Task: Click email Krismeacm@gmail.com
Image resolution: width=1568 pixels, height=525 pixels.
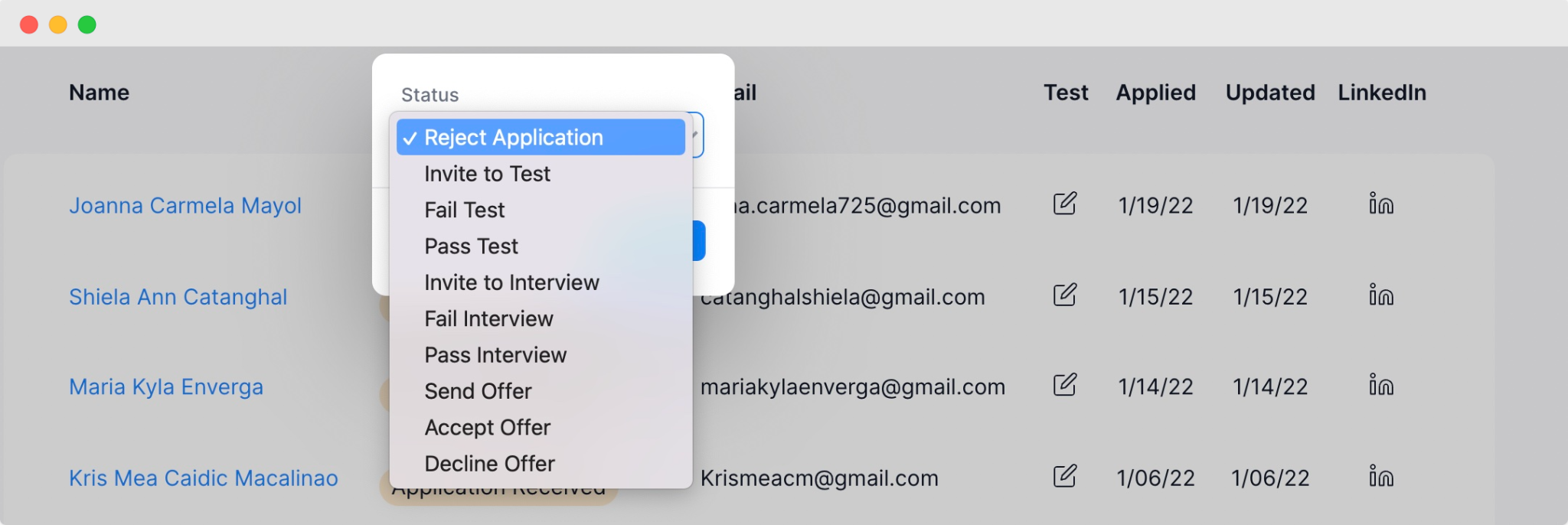Action: coord(819,478)
